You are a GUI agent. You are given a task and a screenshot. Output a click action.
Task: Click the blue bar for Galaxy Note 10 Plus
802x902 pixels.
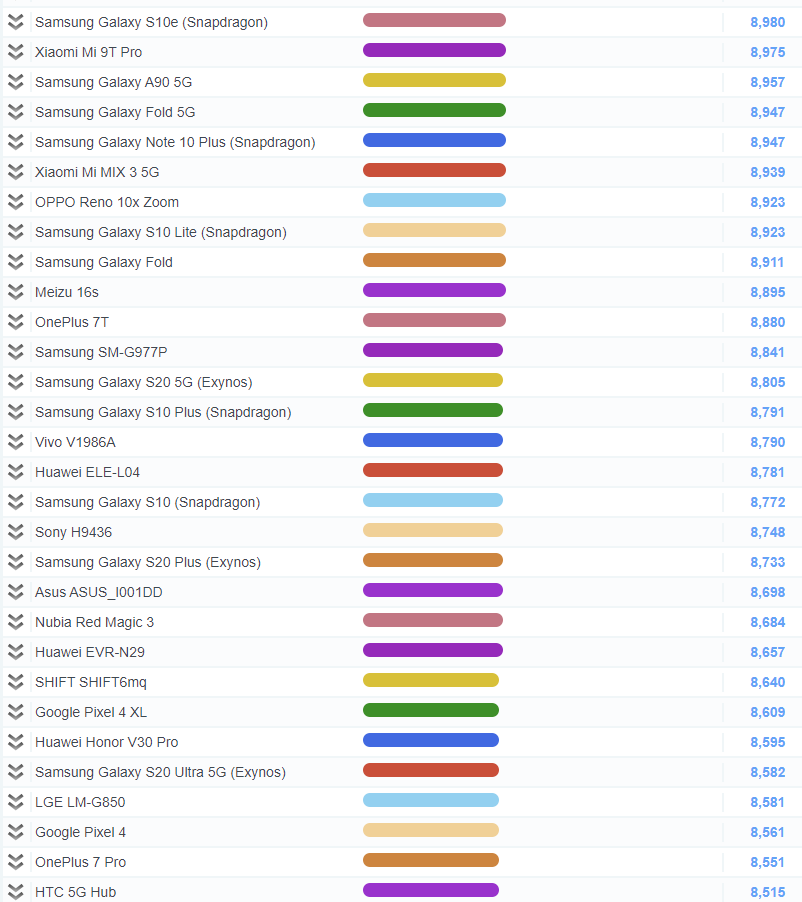434,140
